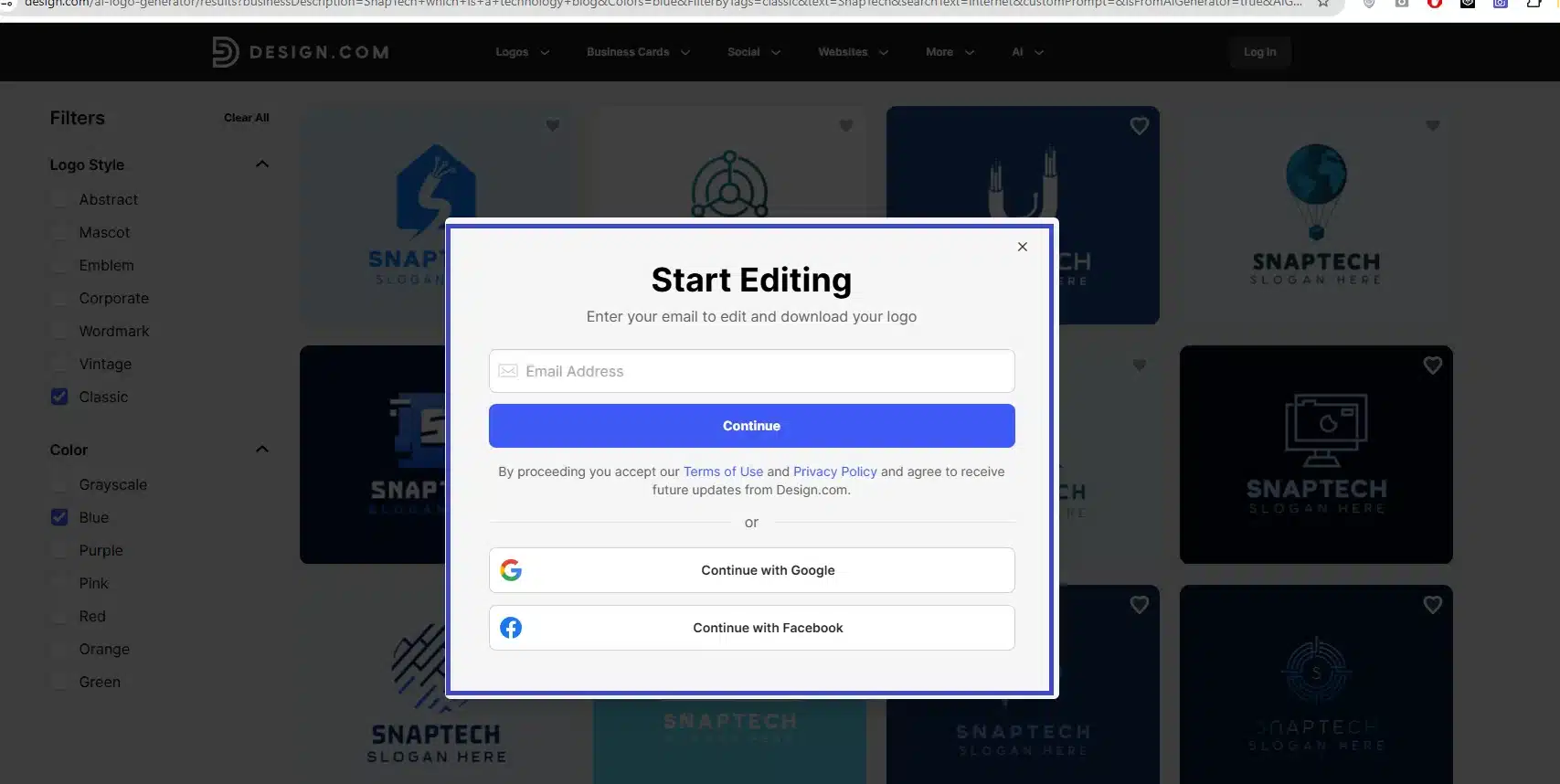Collapse the Logo Style filter section
This screenshot has height=784, width=1560.
pyautogui.click(x=262, y=164)
